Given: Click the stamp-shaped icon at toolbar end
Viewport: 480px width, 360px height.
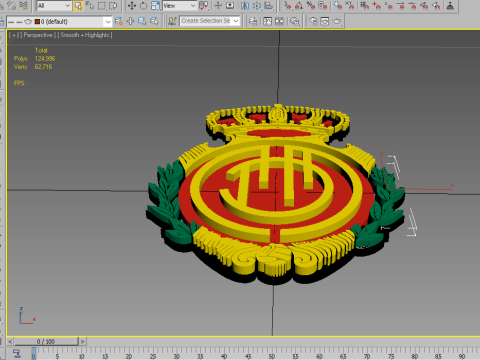Looking at the screenshot, I should coord(450,6).
